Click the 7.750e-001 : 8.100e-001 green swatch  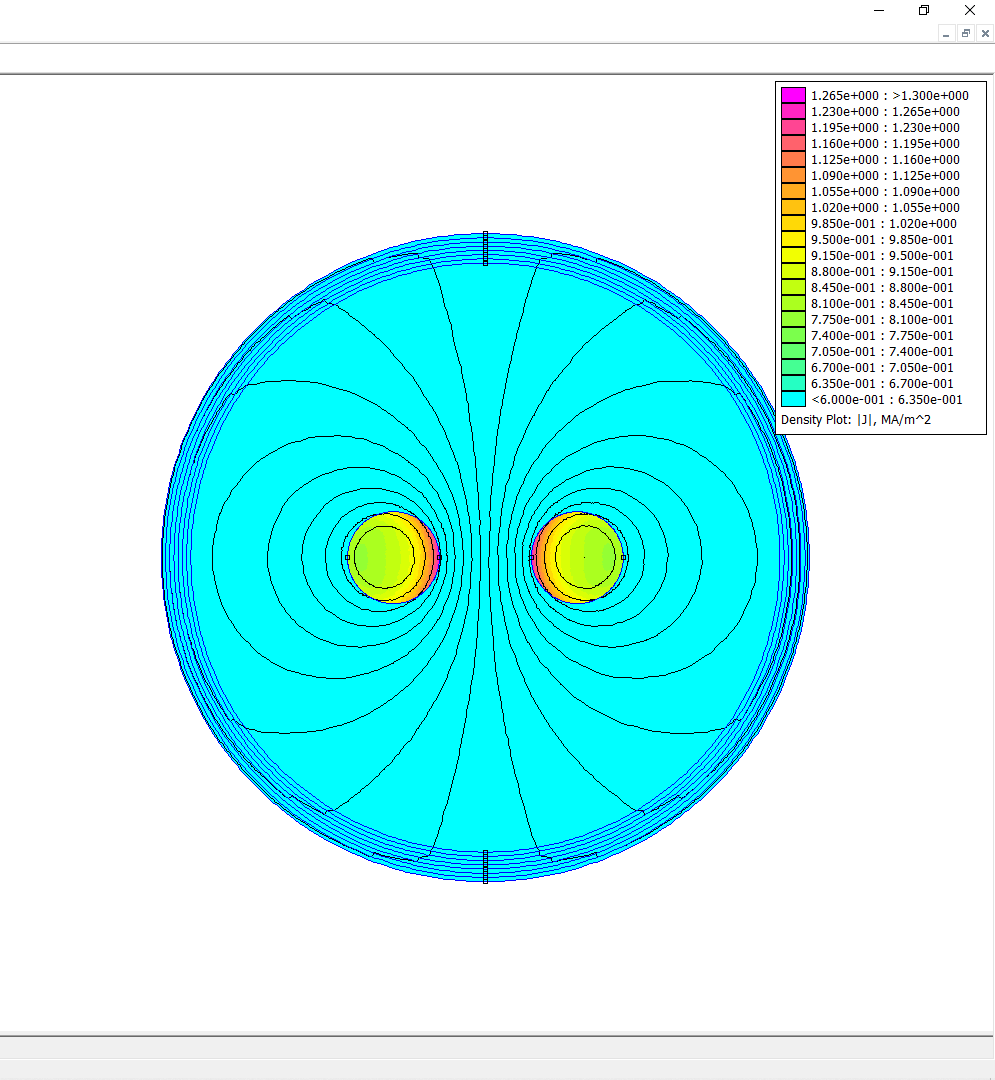point(793,320)
